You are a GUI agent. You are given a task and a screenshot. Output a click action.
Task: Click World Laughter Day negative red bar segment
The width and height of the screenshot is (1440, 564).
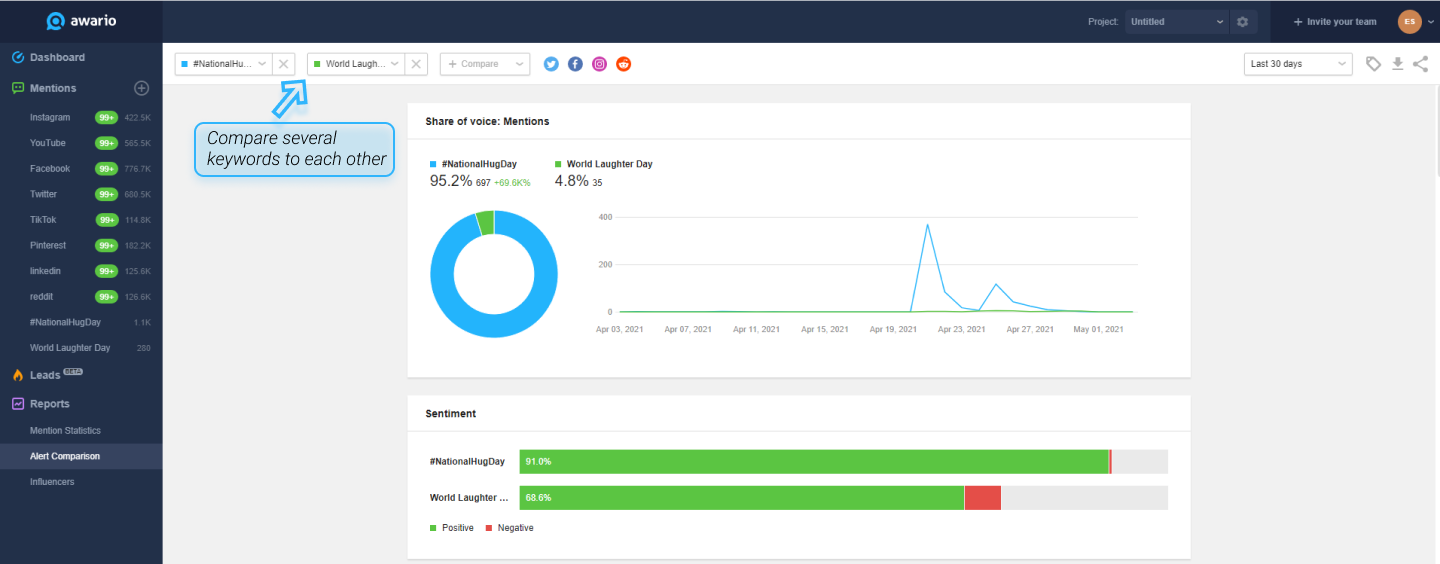tap(983, 498)
